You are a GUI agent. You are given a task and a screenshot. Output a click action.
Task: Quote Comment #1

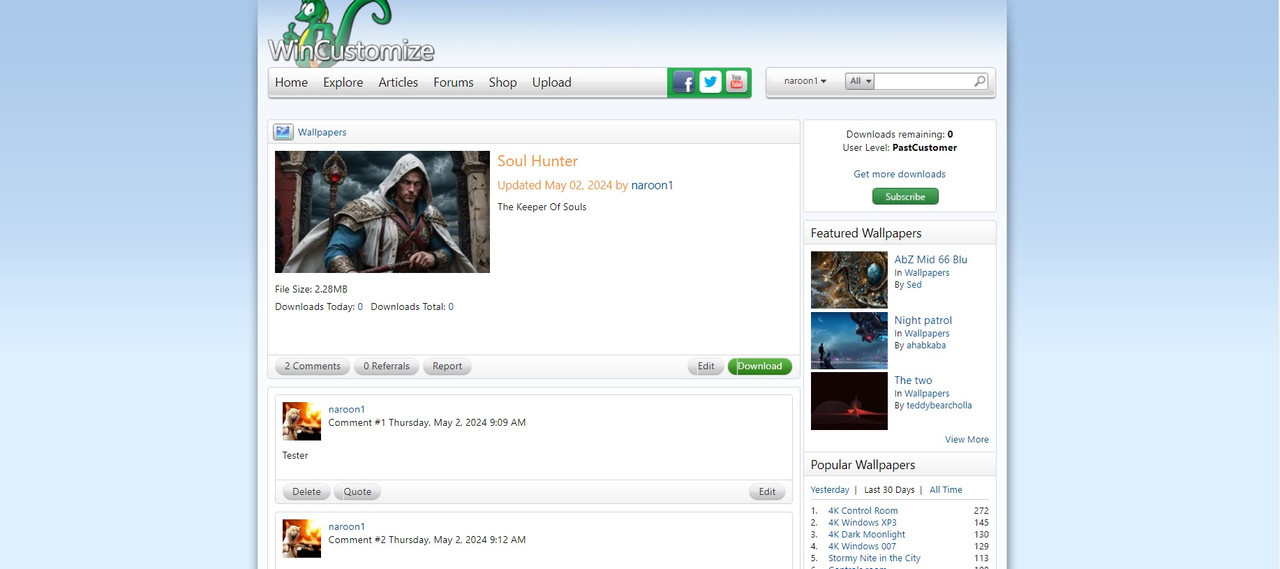tap(357, 492)
